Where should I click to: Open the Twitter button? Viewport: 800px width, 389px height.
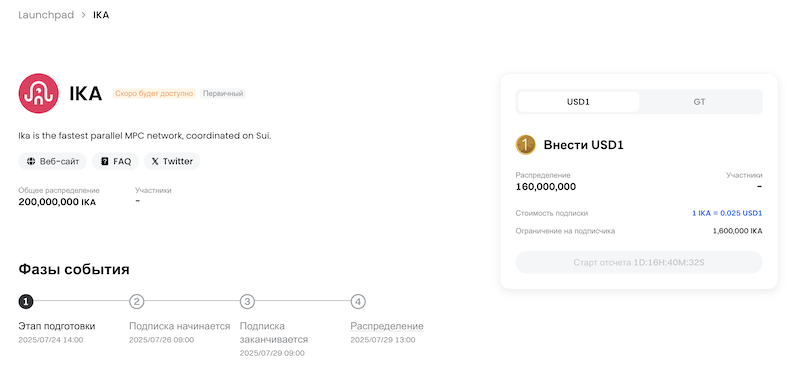coord(172,161)
